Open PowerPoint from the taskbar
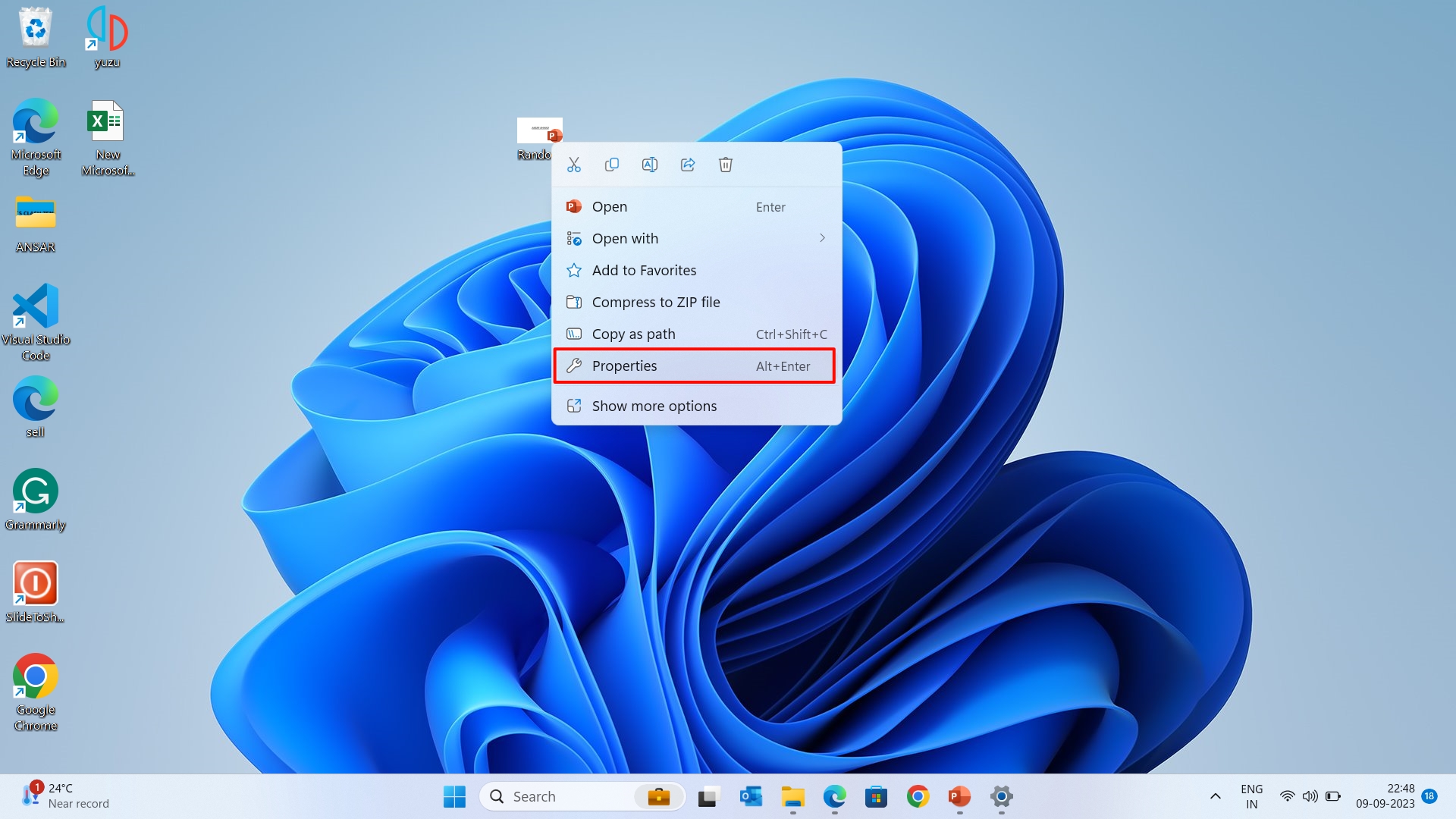The height and width of the screenshot is (819, 1456). pos(958,797)
